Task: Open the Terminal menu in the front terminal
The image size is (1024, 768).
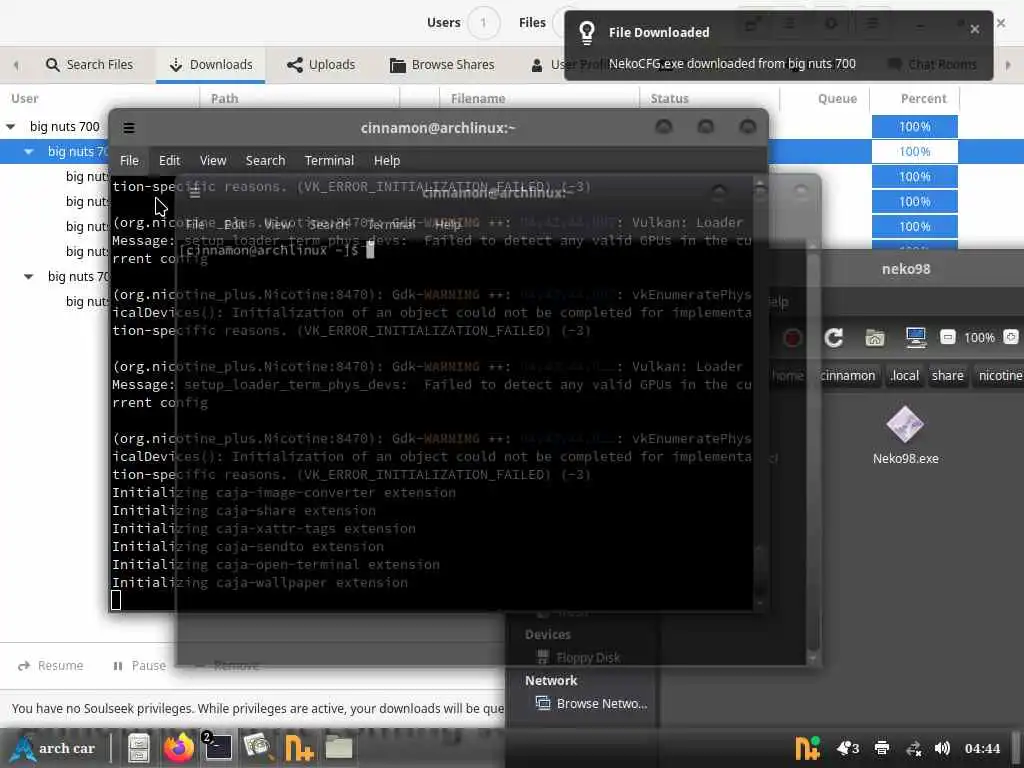Action: [329, 161]
